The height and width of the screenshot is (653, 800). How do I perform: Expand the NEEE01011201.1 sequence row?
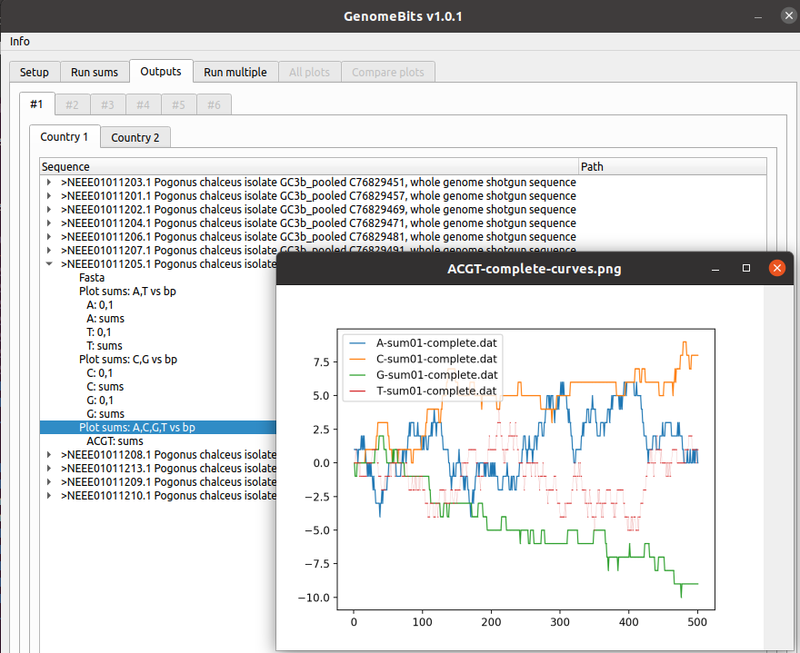tap(49, 196)
